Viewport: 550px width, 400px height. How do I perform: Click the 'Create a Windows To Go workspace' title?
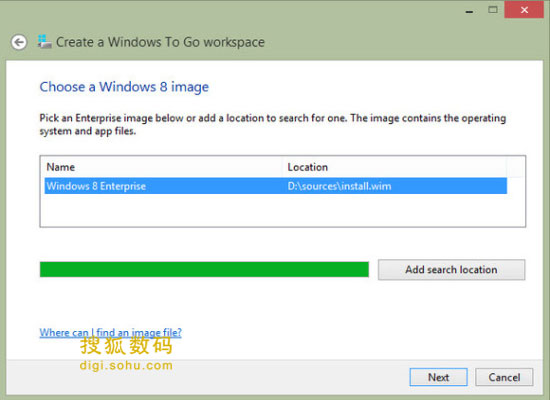click(160, 42)
